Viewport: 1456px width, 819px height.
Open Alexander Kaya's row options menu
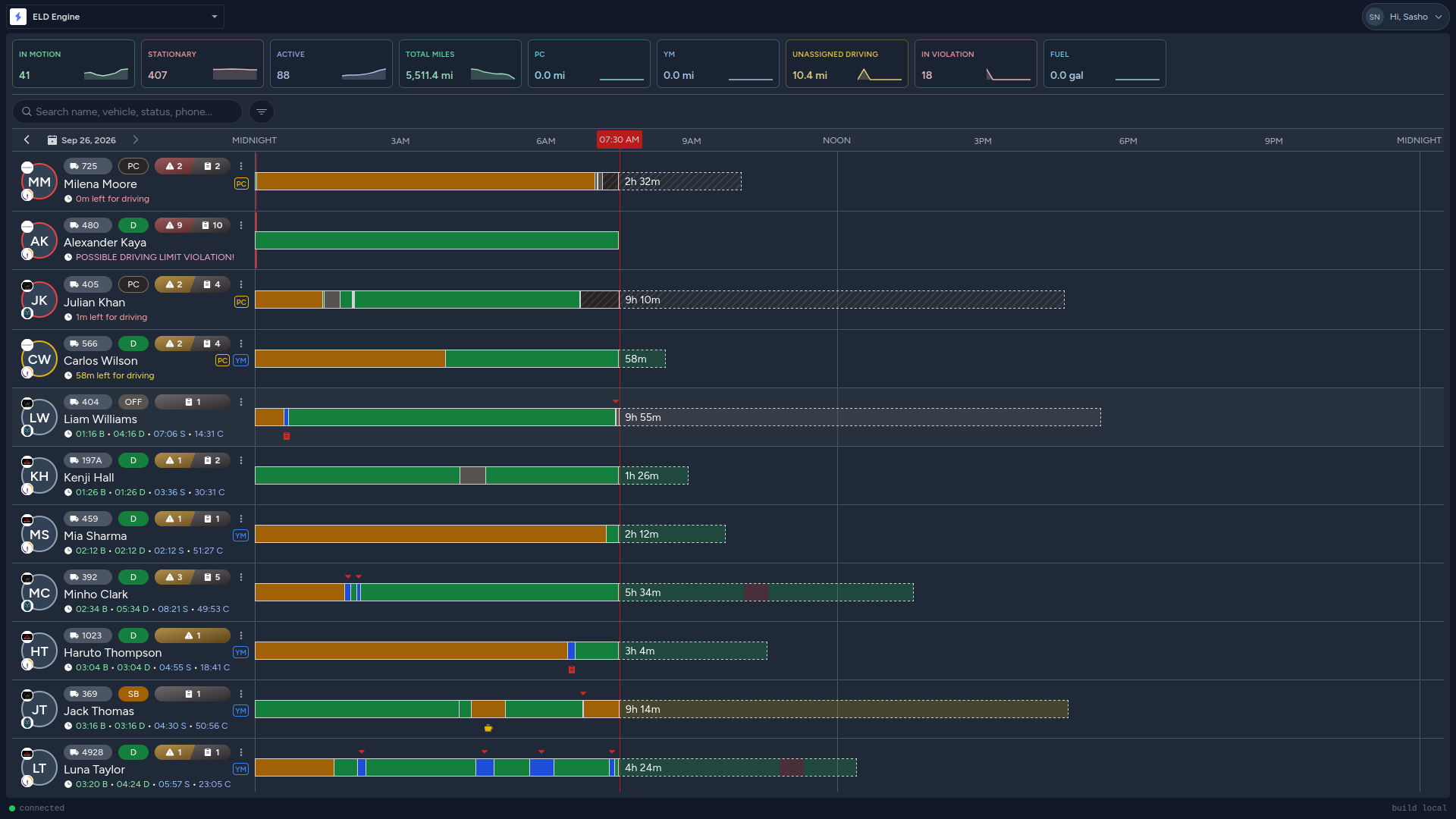tap(241, 225)
